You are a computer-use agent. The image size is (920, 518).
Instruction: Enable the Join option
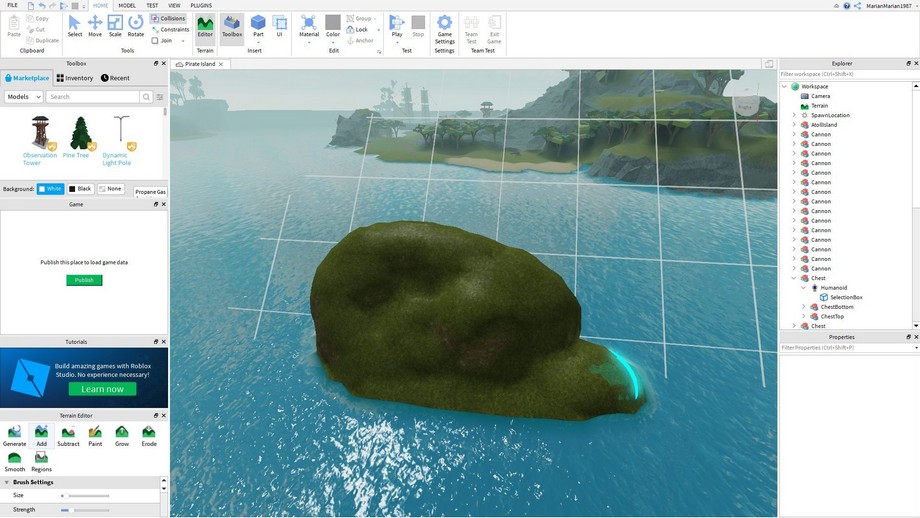(155, 41)
